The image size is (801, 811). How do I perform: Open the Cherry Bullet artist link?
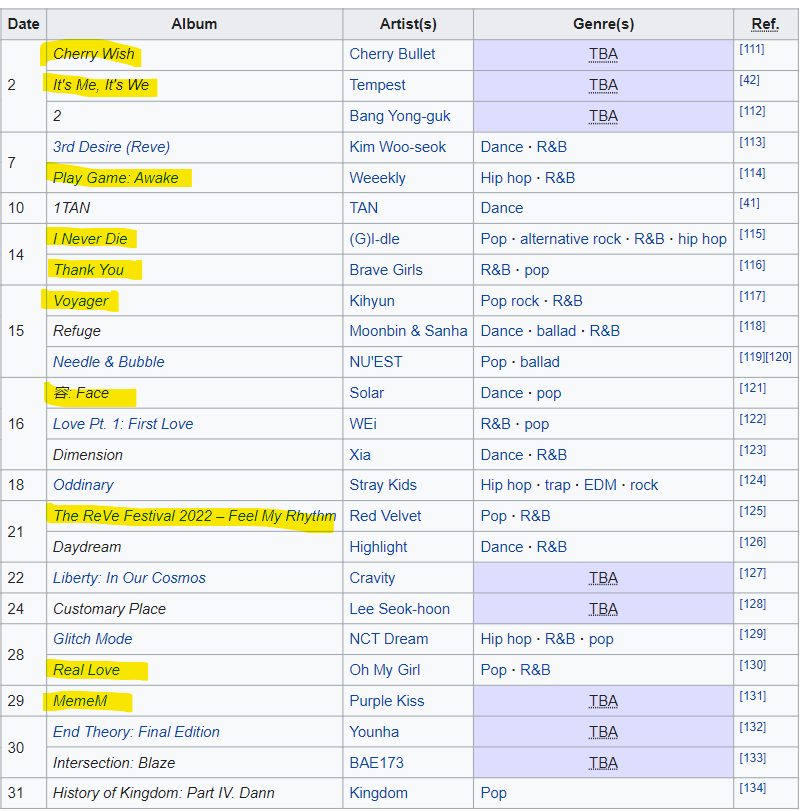tap(392, 54)
